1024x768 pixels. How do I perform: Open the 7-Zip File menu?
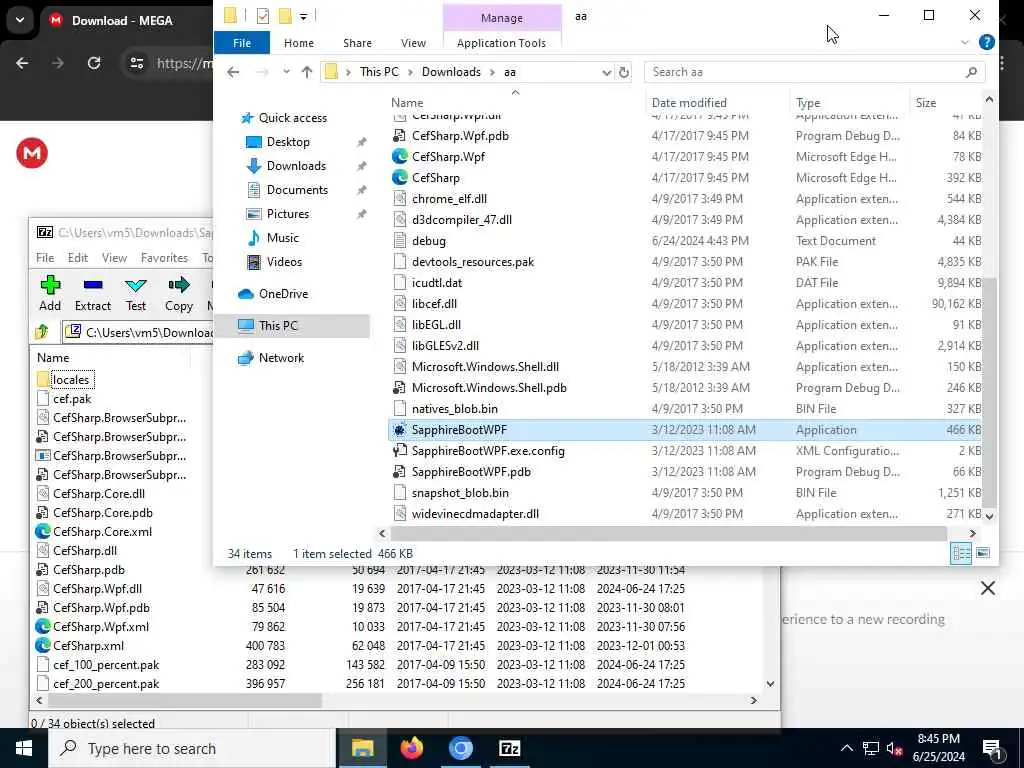pyautogui.click(x=45, y=258)
